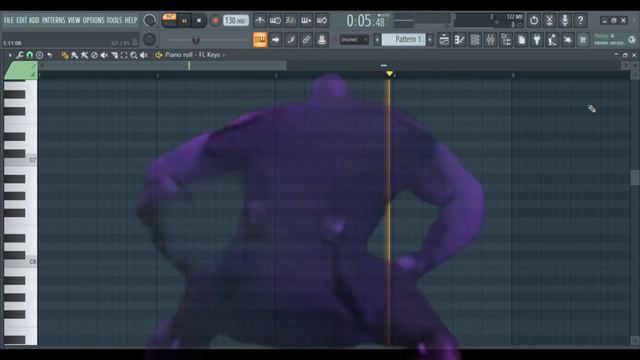
Task: Click the desk lamp icon
Action: [552, 40]
